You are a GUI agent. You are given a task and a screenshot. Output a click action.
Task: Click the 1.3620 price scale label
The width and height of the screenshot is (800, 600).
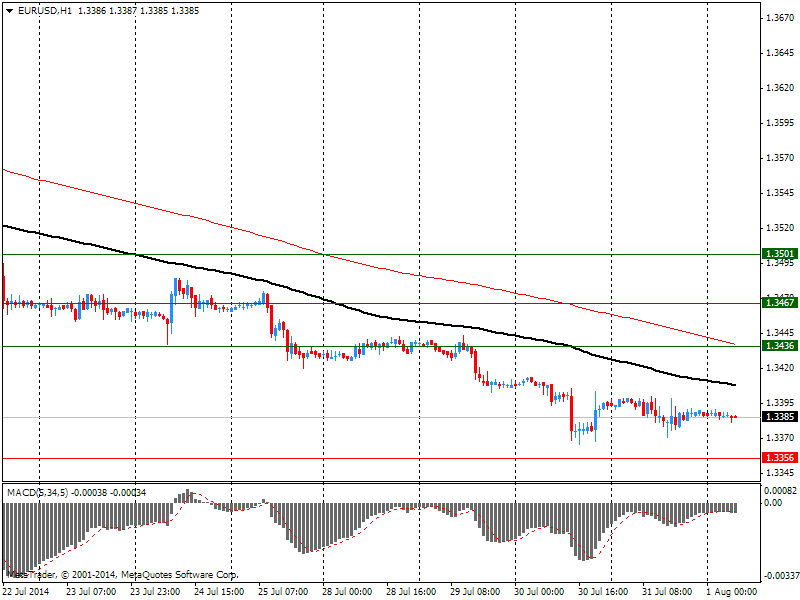780,88
